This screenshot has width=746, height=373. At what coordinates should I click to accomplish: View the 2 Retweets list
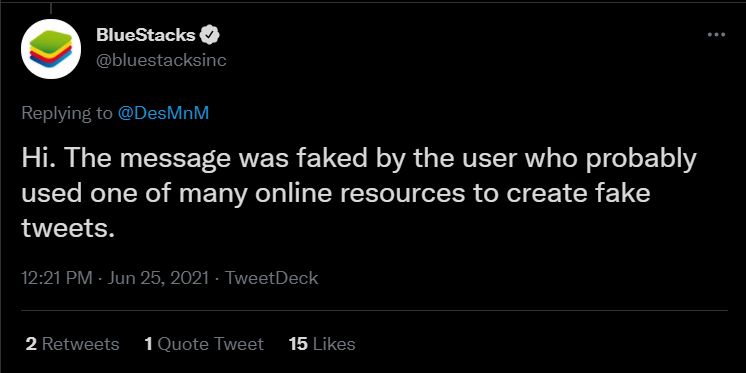click(72, 344)
